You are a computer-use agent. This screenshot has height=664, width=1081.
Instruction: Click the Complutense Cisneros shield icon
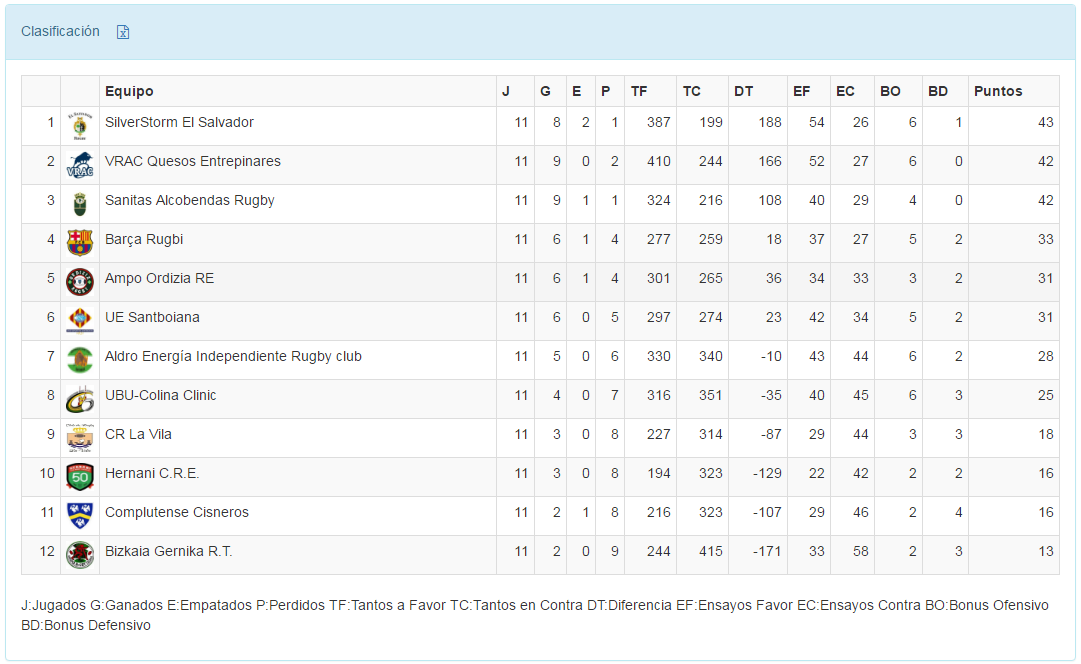pyautogui.click(x=80, y=516)
